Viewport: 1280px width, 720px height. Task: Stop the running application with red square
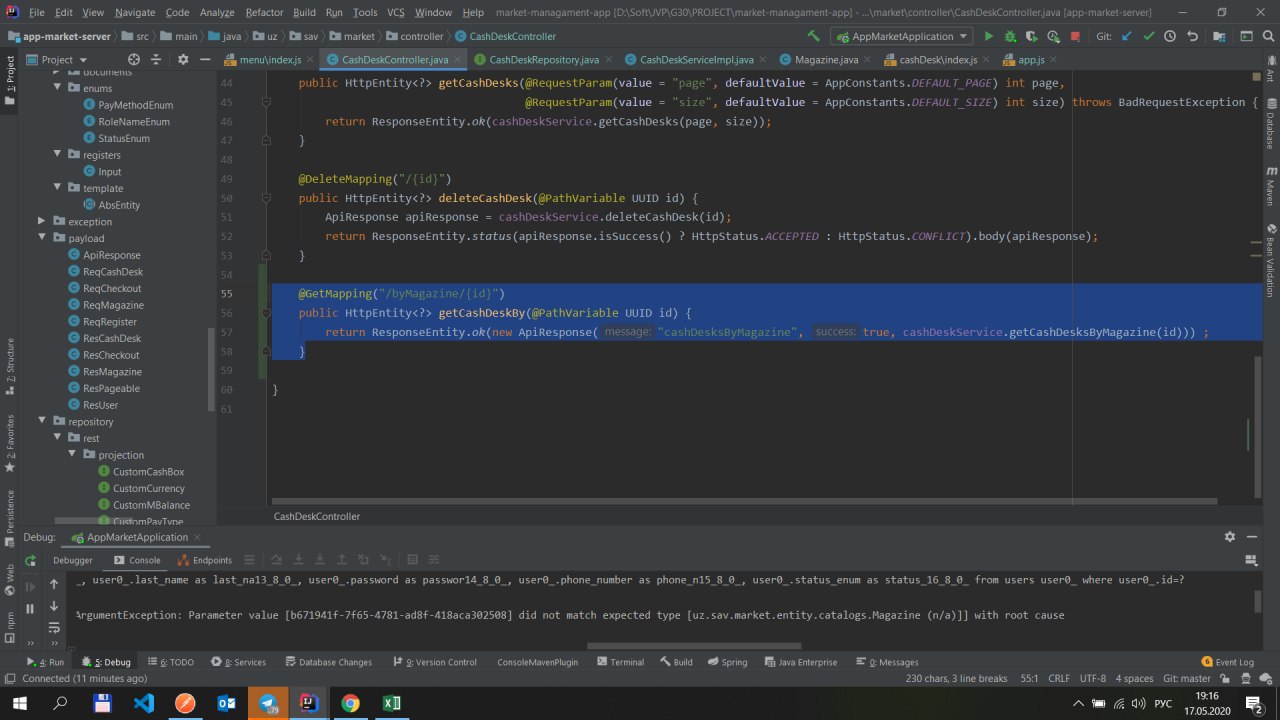(x=1076, y=36)
